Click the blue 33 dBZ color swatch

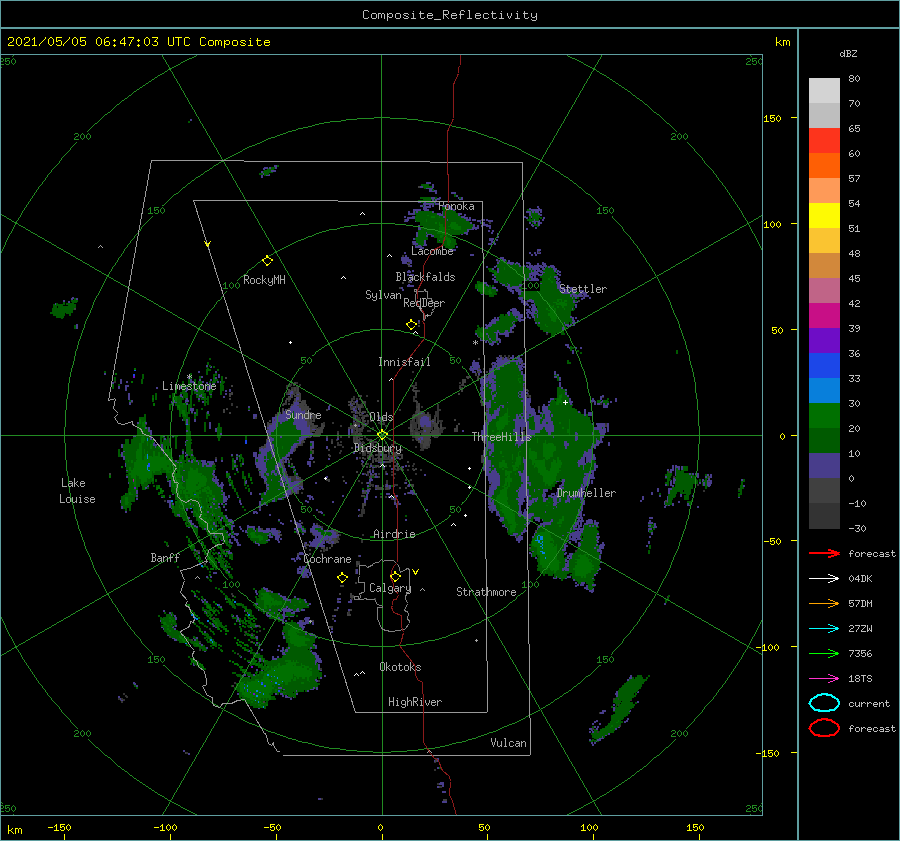click(824, 365)
